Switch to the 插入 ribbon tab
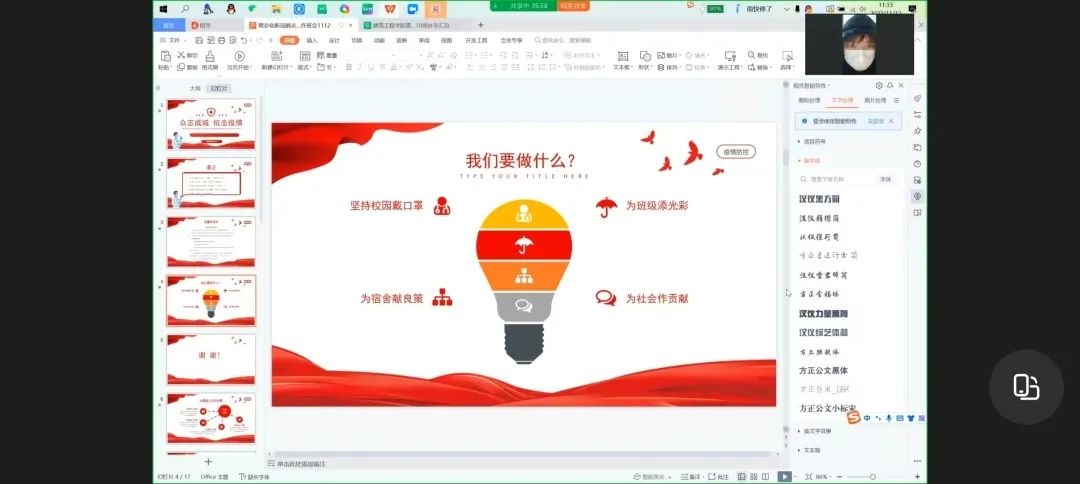This screenshot has height=484, width=1080. pos(312,40)
